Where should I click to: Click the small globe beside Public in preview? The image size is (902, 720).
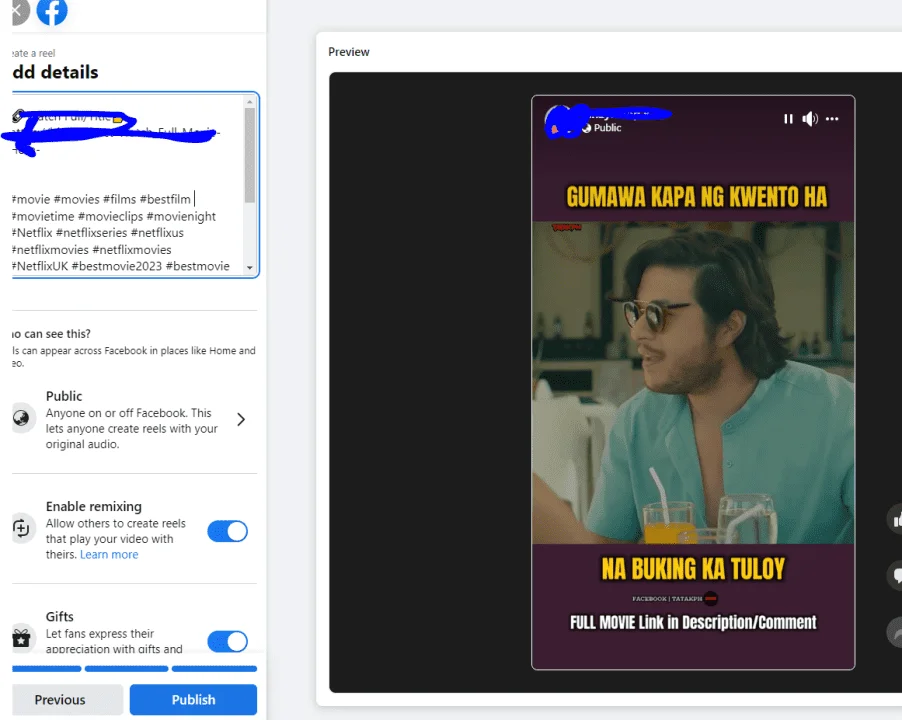click(587, 128)
